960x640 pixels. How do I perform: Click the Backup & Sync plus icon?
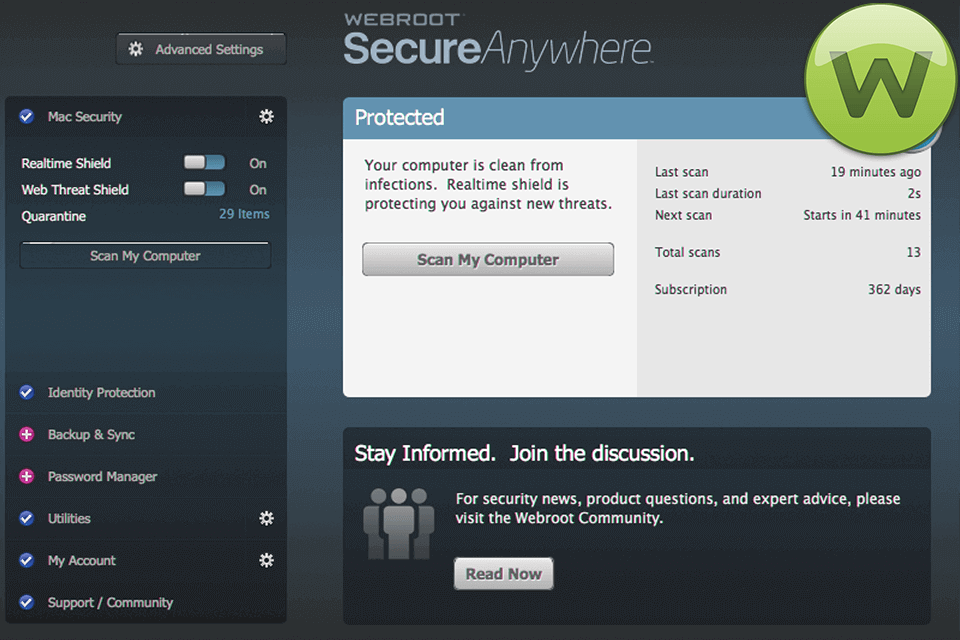26,434
